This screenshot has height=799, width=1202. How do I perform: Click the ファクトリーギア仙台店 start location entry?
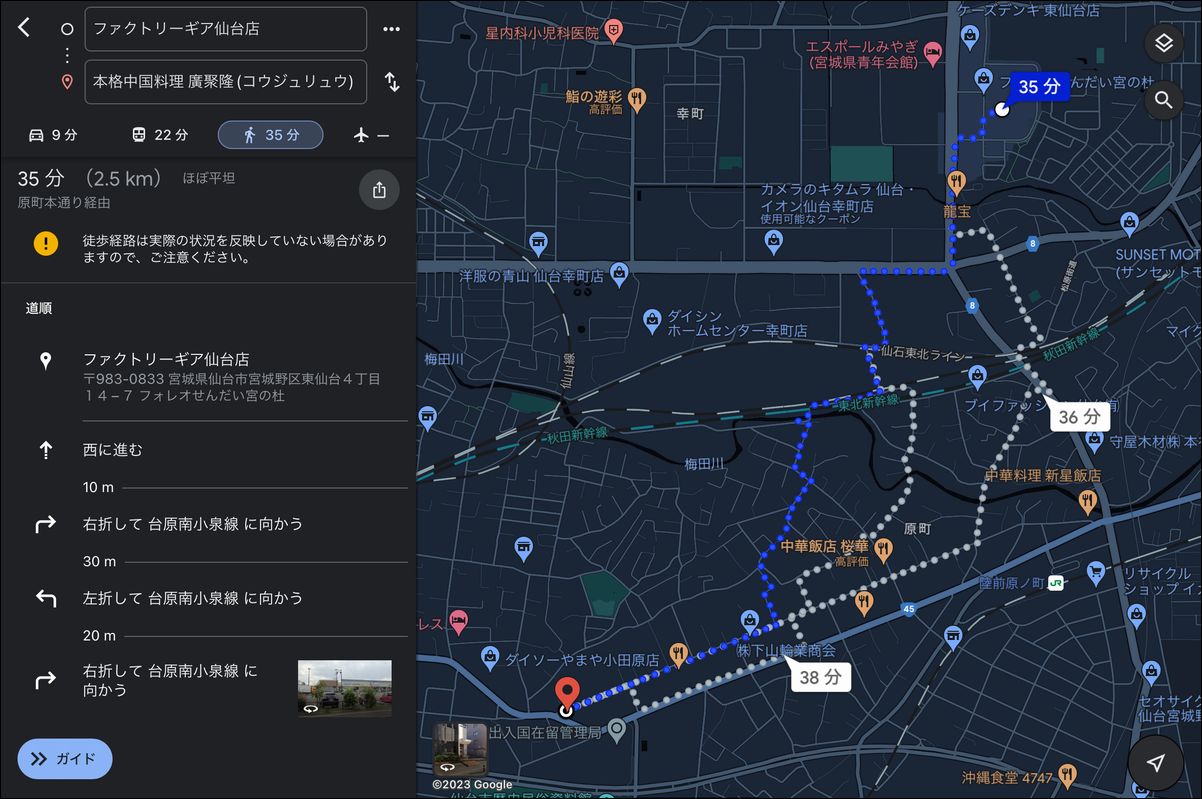click(210, 377)
